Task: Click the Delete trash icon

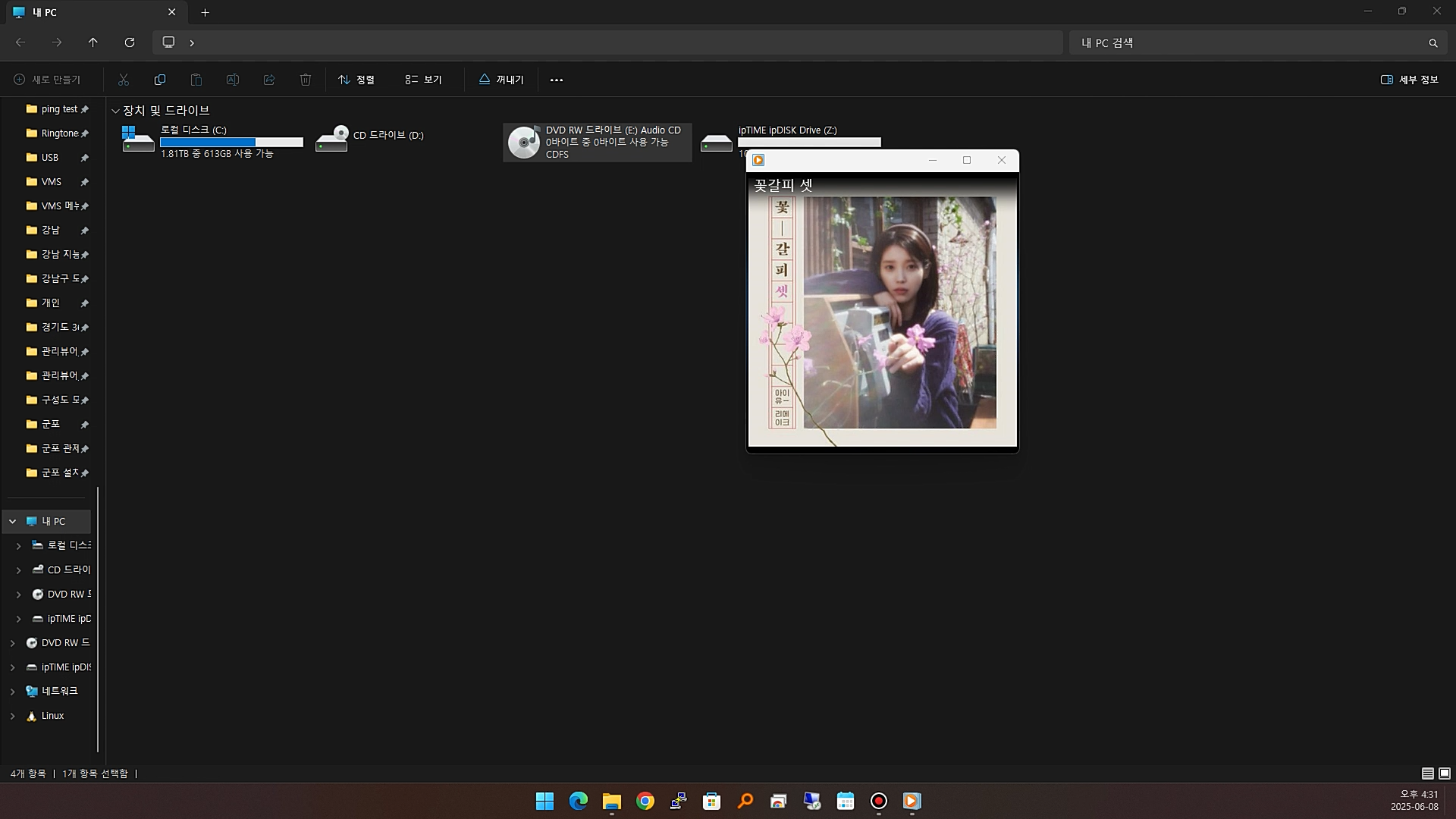Action: pos(306,80)
